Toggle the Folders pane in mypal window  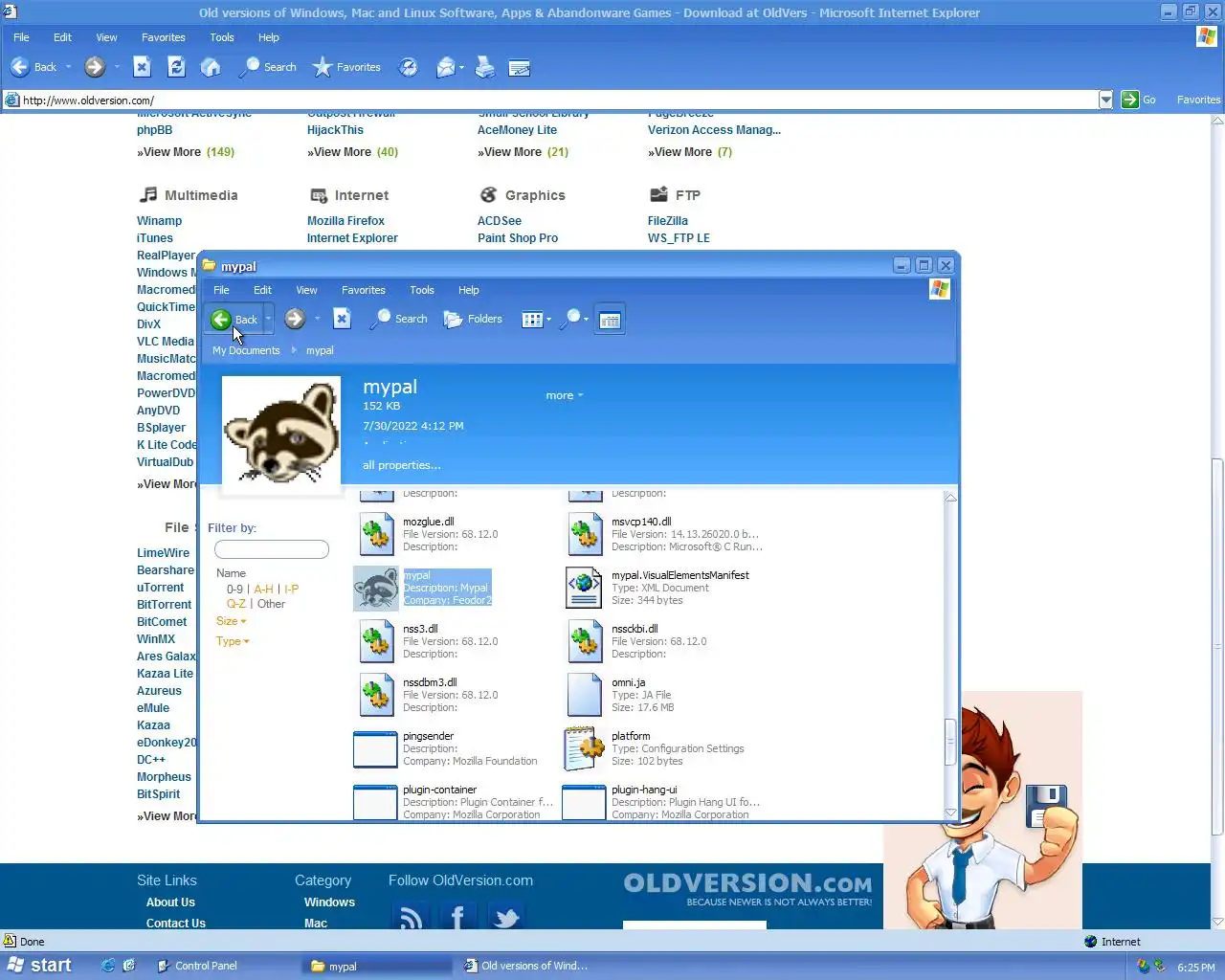[473, 319]
